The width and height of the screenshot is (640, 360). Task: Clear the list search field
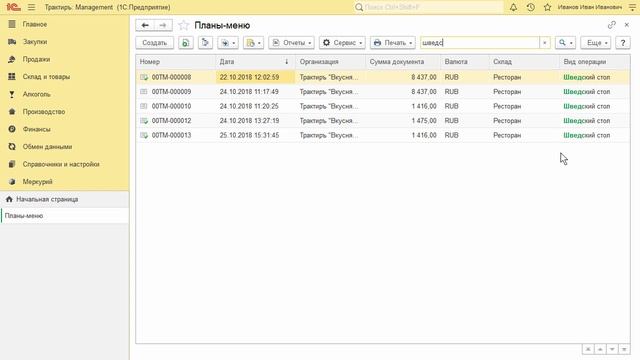click(544, 43)
